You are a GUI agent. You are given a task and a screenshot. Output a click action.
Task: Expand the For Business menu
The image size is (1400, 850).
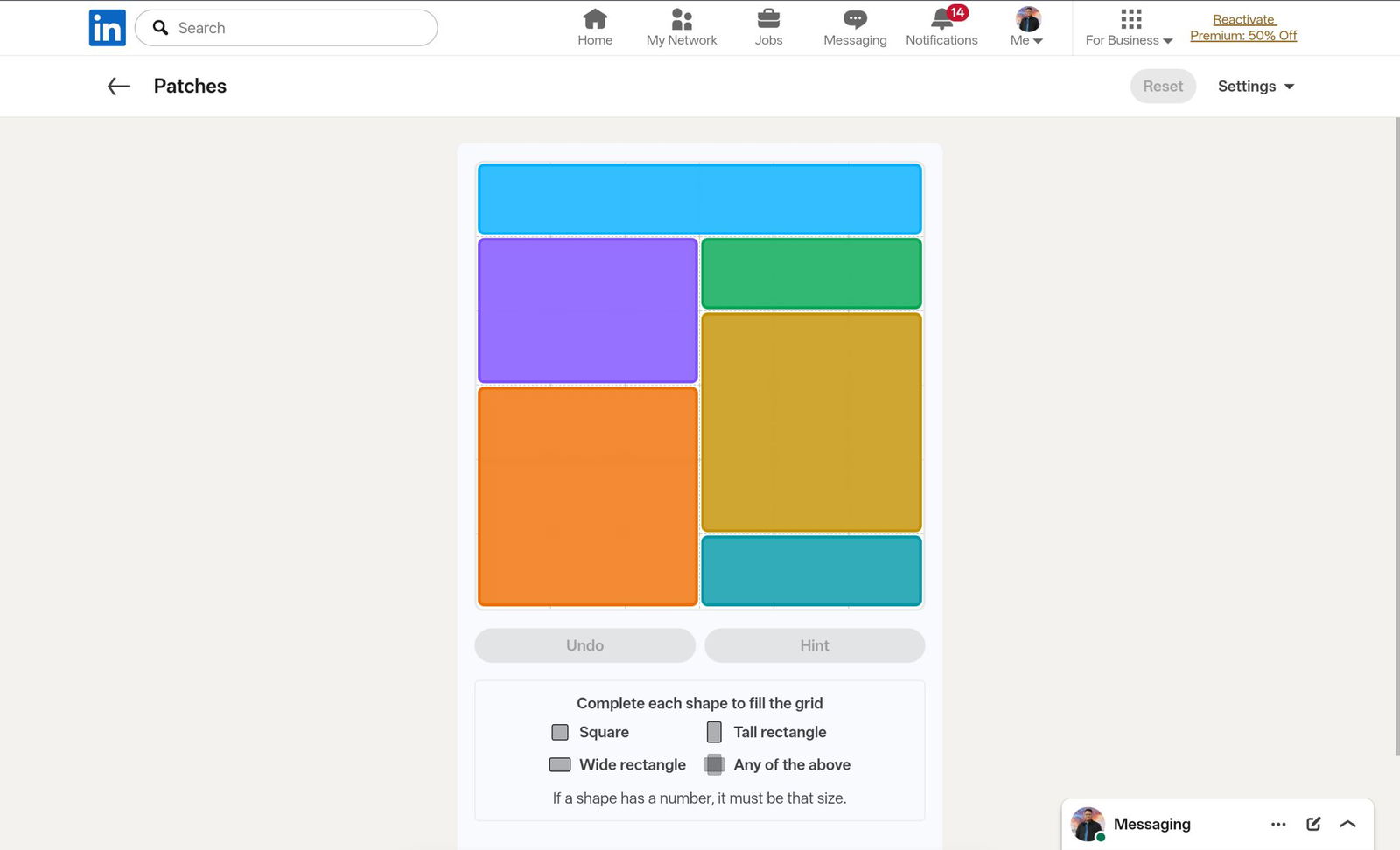(1129, 28)
